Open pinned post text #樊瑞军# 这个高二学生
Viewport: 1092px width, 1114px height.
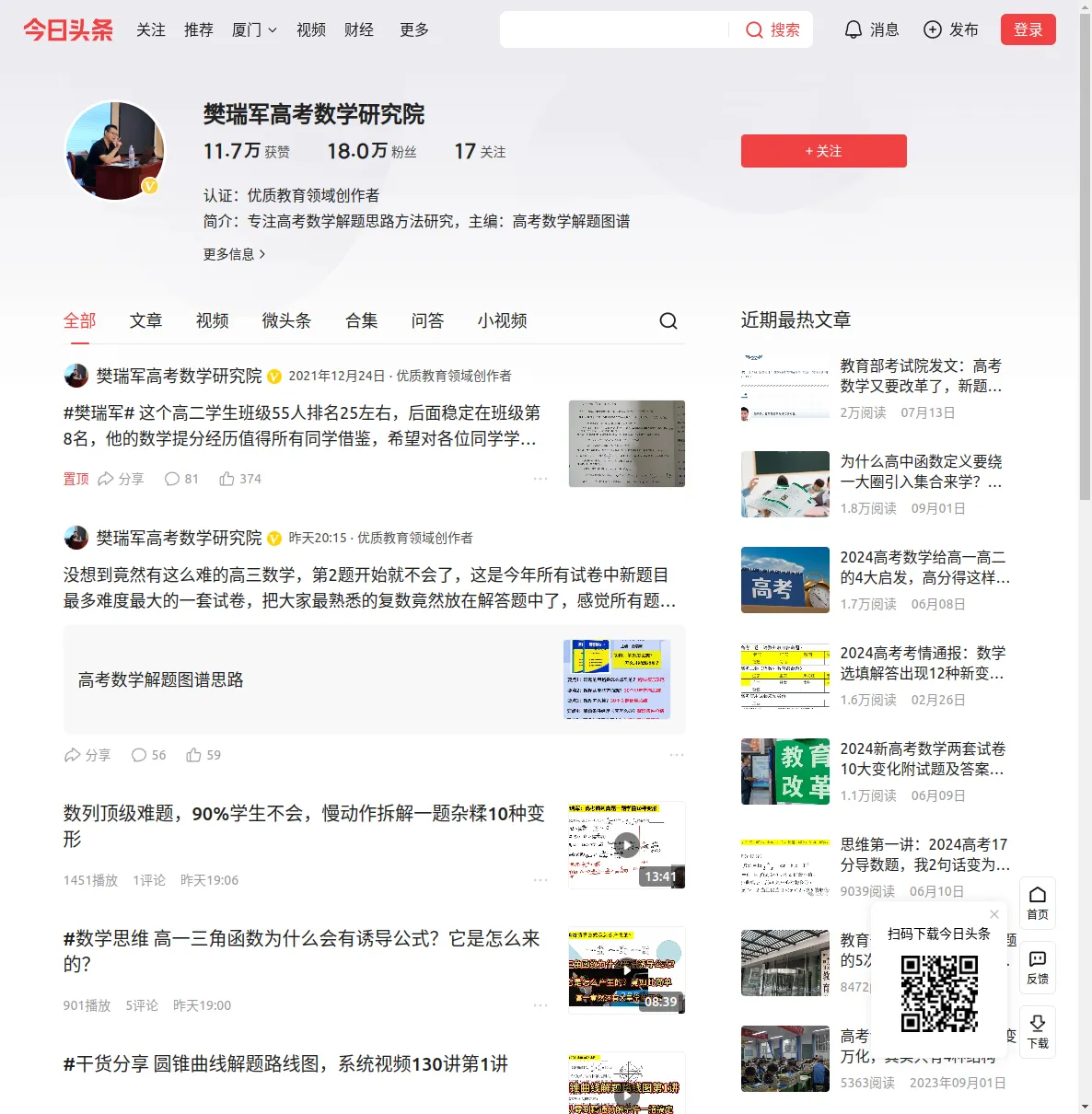pyautogui.click(x=302, y=425)
